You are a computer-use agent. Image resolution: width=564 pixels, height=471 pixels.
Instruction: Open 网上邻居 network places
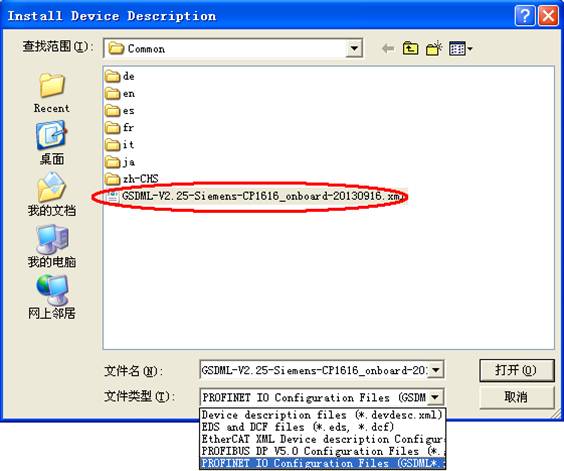52,297
